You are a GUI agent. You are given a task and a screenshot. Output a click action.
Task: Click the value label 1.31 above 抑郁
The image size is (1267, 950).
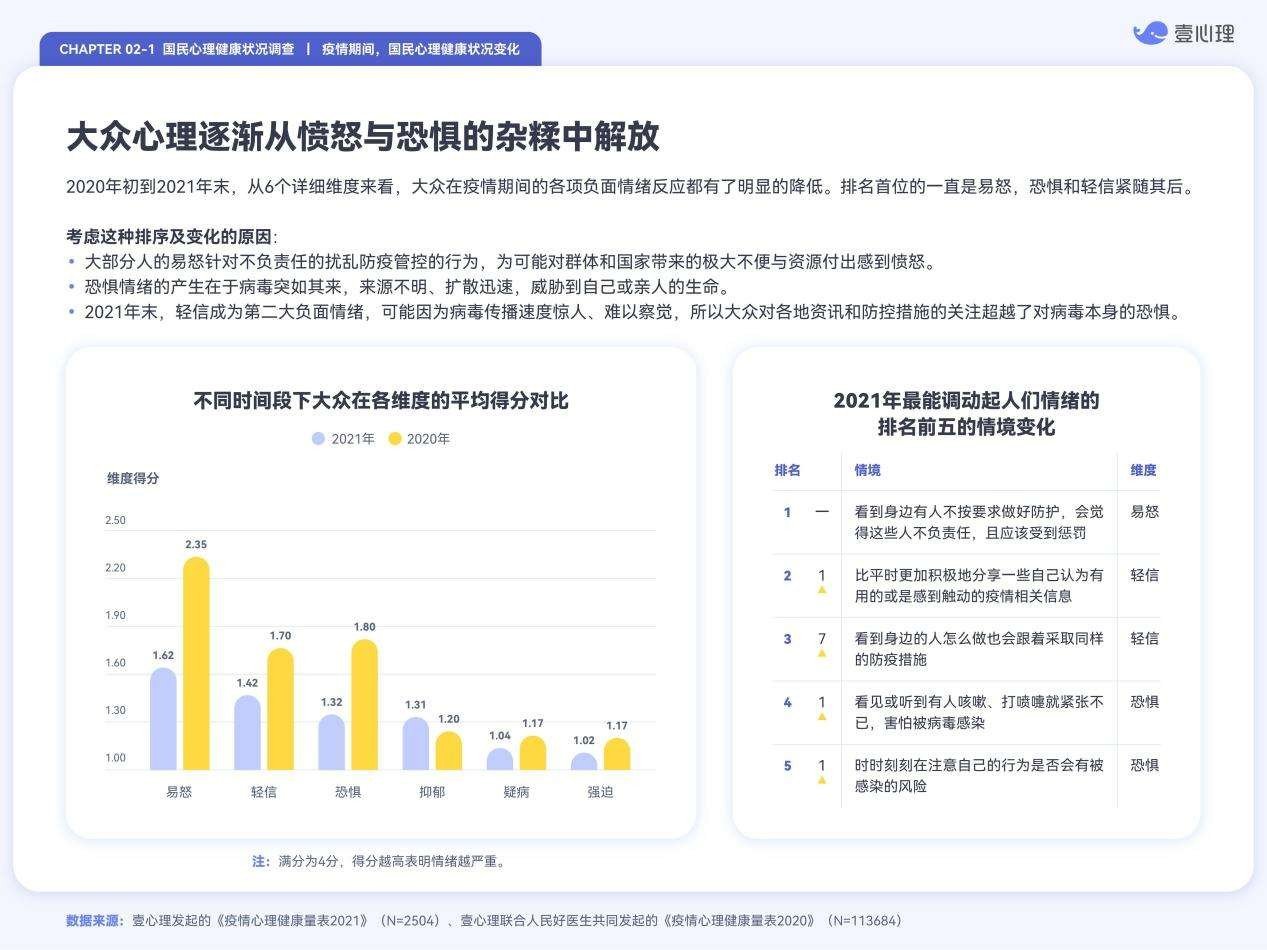(415, 705)
